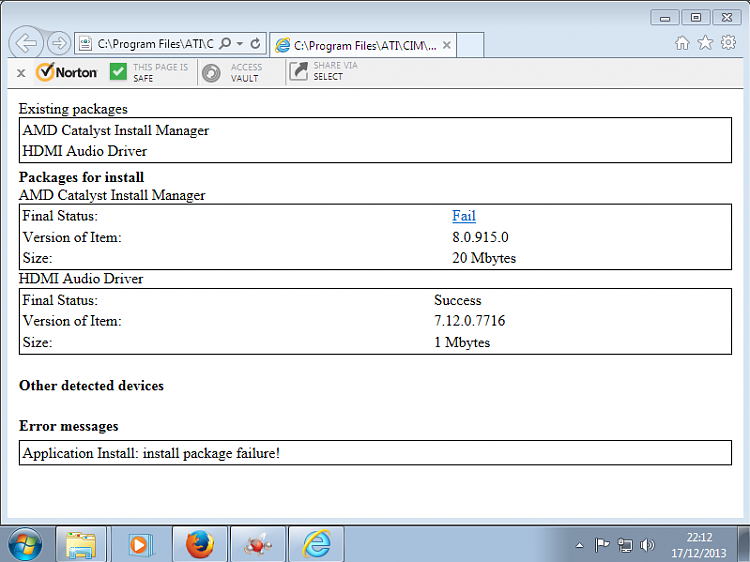Open the Tools gear menu

(728, 43)
